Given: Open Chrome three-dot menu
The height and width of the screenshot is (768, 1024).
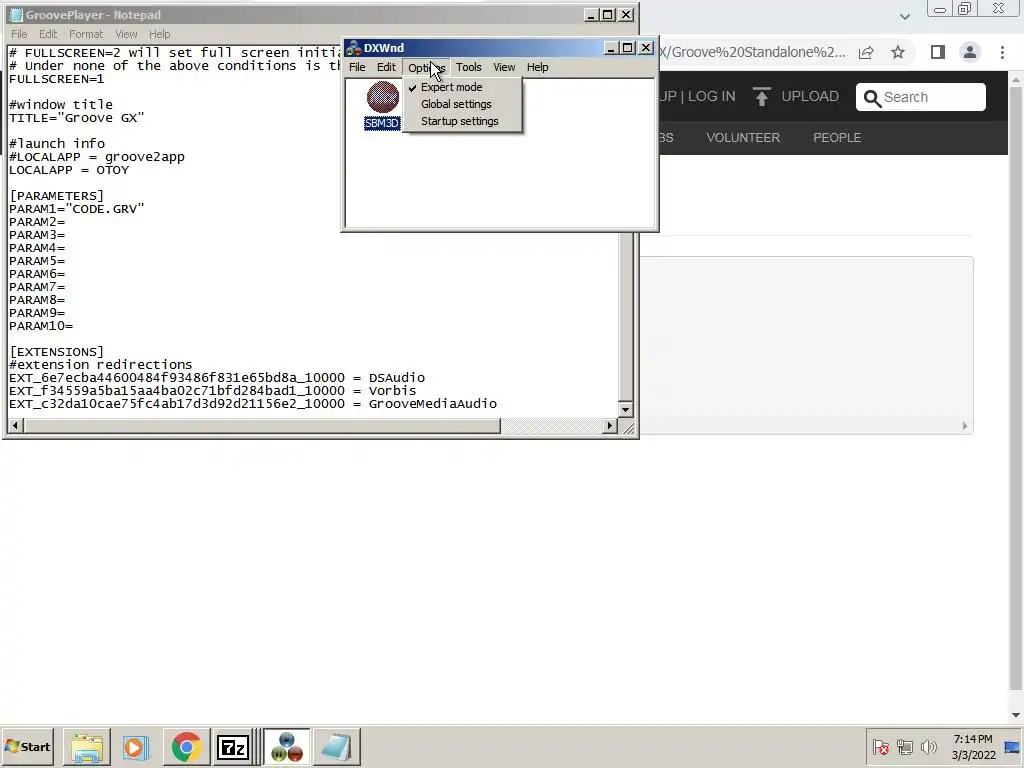Looking at the screenshot, I should tap(1002, 52).
